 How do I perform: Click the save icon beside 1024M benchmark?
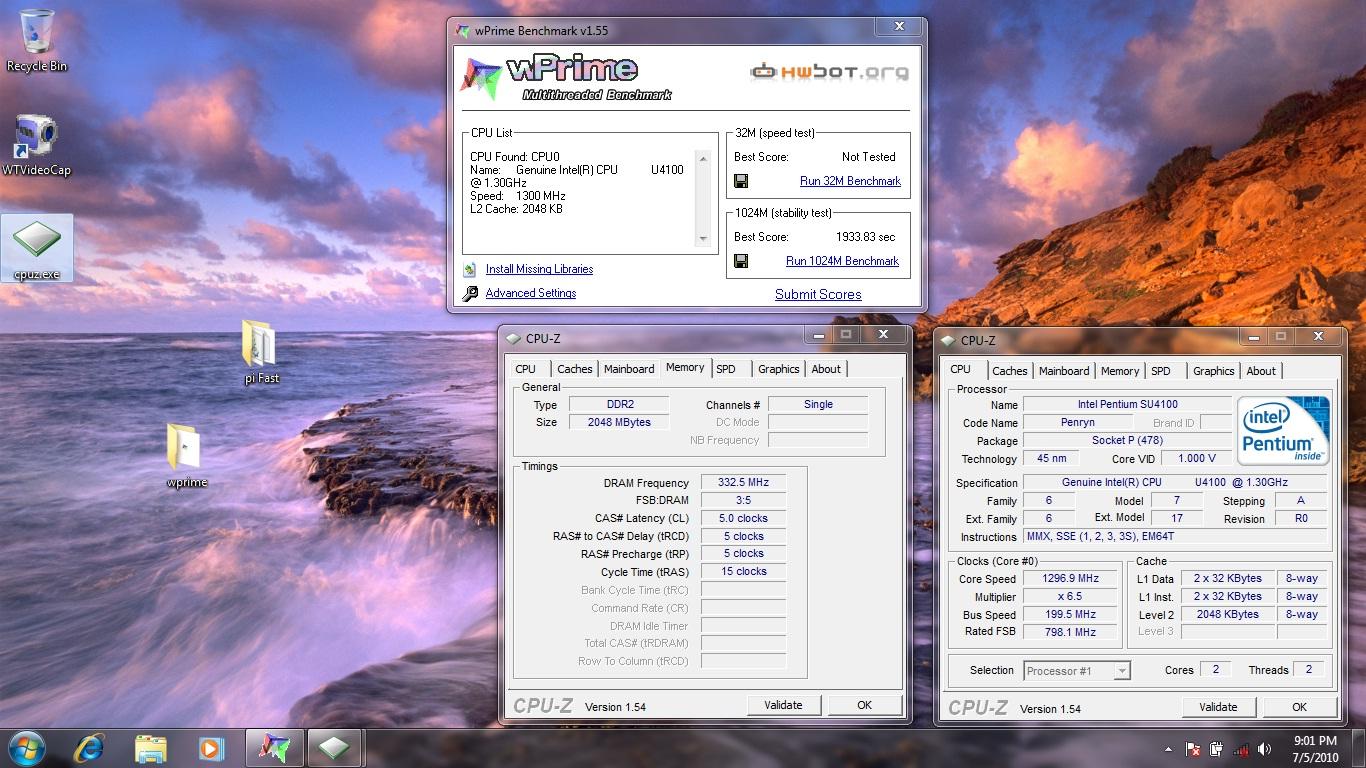tap(741, 261)
